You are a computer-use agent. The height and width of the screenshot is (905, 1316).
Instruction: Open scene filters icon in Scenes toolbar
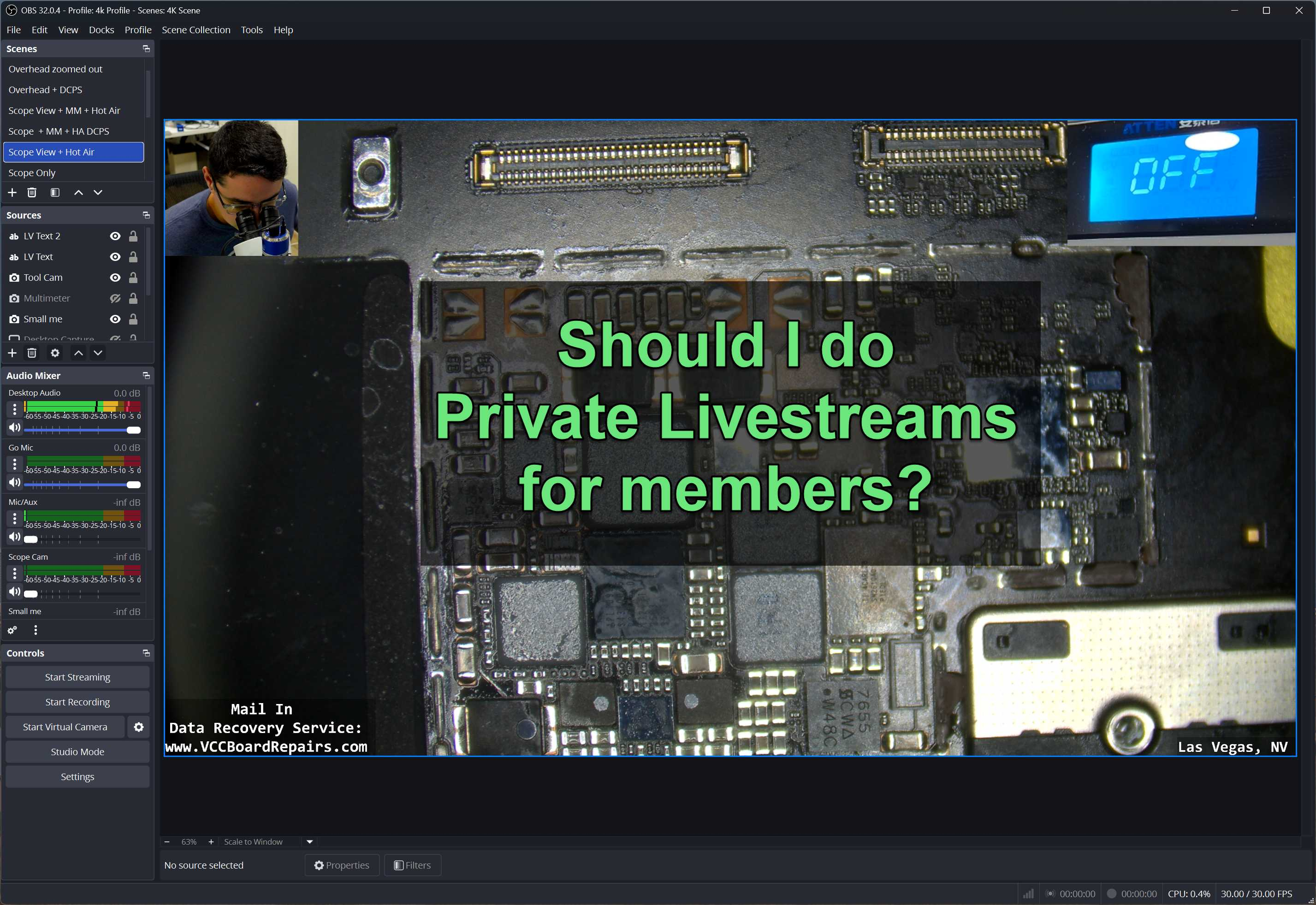point(55,193)
